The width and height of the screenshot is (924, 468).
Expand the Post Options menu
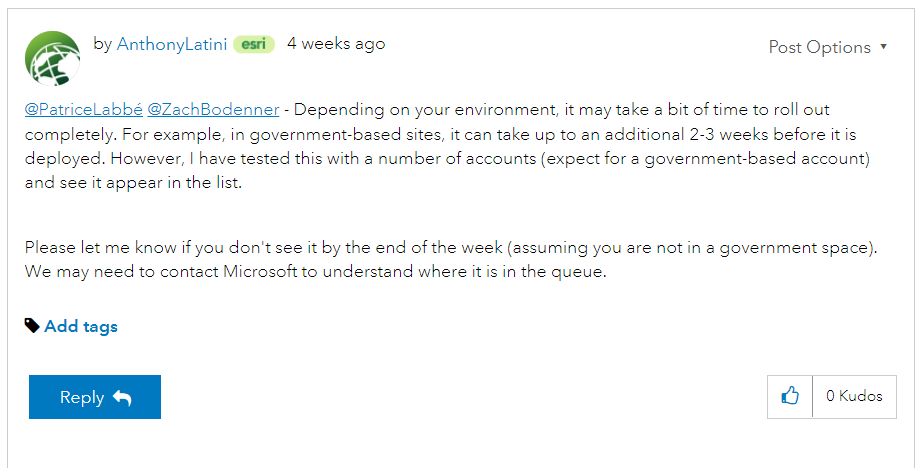[819, 47]
